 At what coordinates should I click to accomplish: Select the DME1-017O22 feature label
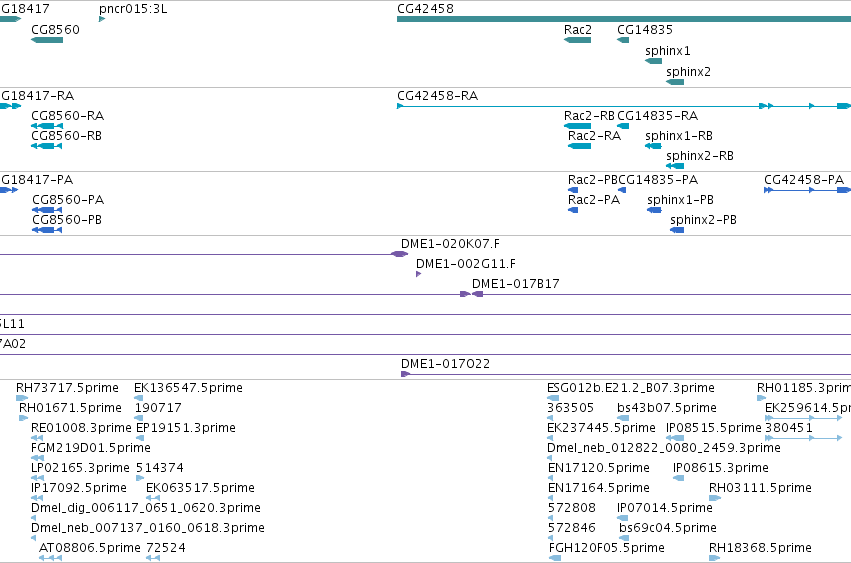(x=445, y=364)
